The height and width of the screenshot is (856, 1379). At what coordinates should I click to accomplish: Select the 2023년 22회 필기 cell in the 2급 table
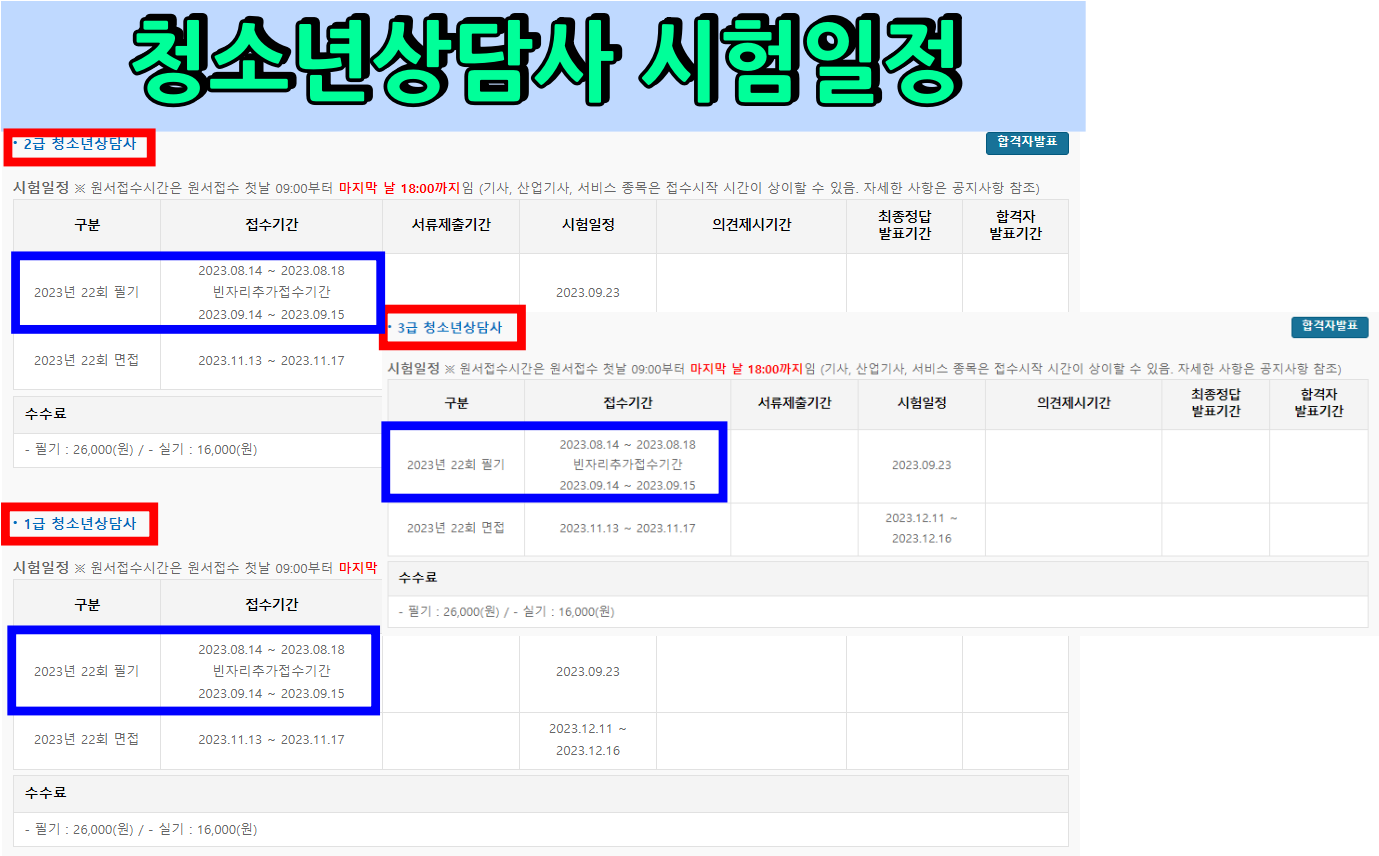coord(87,292)
